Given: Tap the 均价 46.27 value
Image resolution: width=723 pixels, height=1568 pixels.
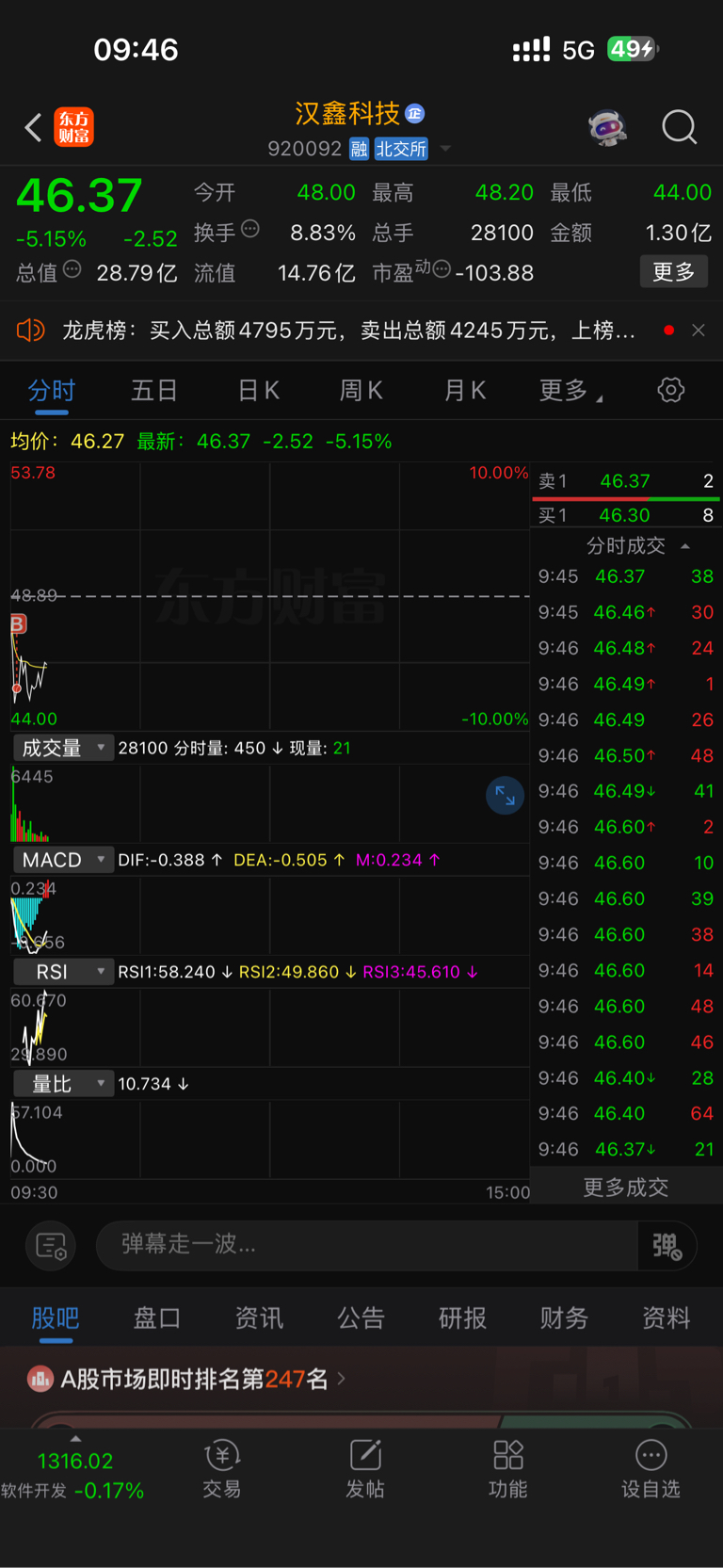Looking at the screenshot, I should [x=68, y=441].
